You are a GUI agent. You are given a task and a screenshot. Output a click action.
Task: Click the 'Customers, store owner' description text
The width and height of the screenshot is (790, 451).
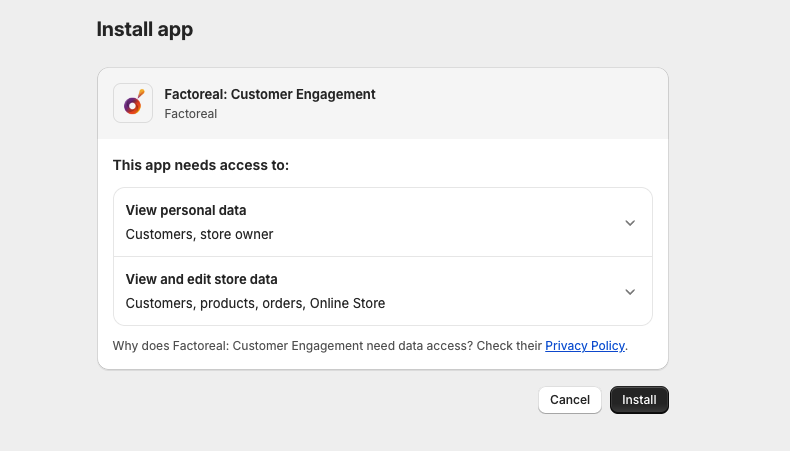(199, 235)
